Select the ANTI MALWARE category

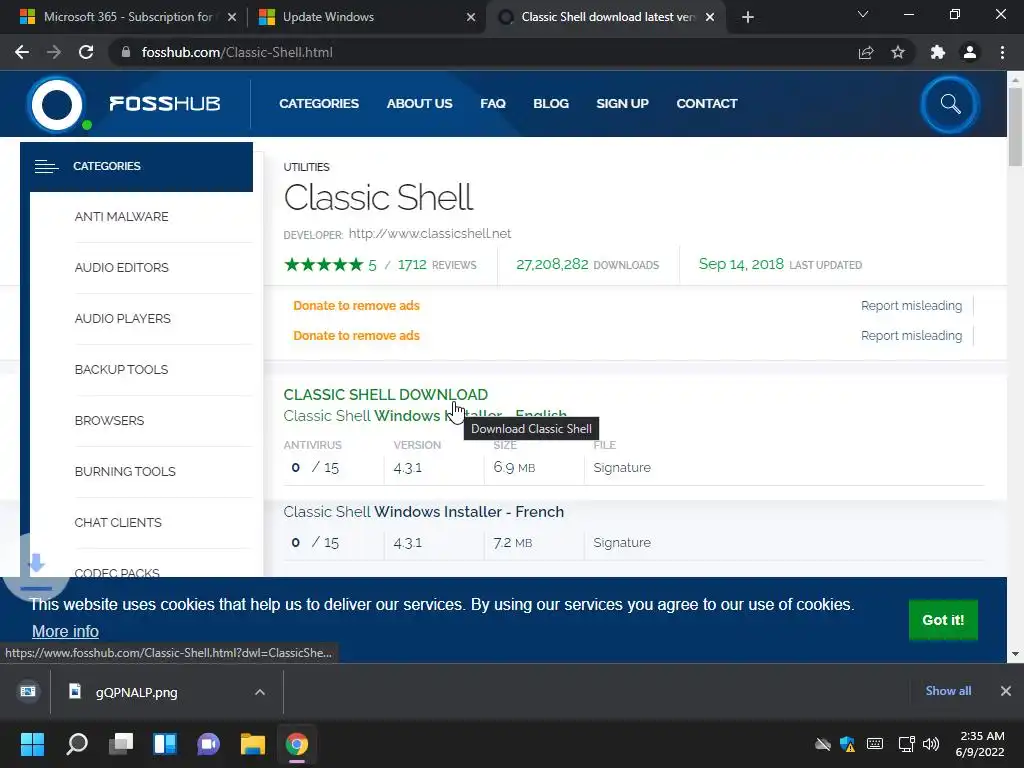[x=121, y=217]
